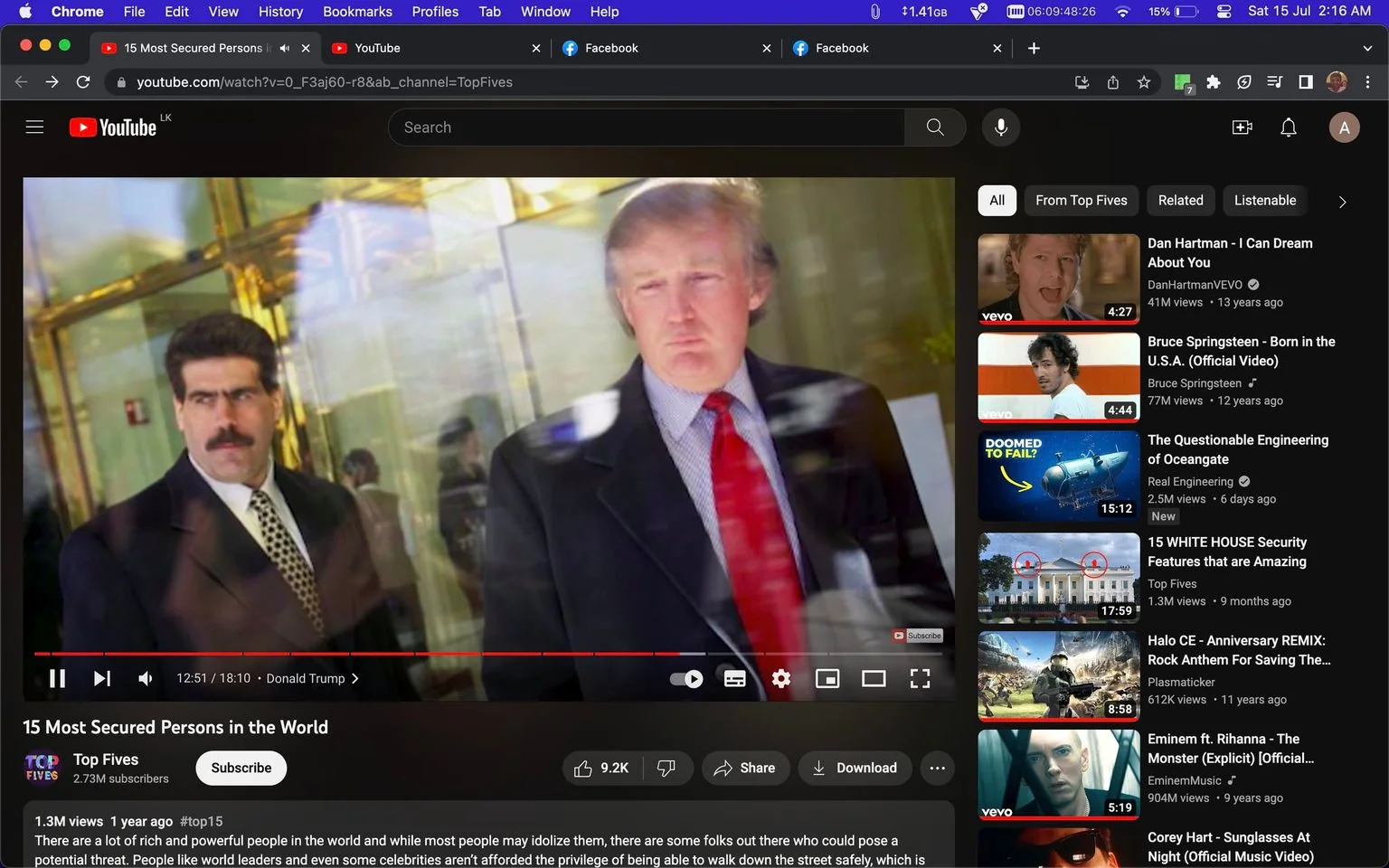Image resolution: width=1389 pixels, height=868 pixels.
Task: Dislike the video with thumbs down
Action: pyautogui.click(x=667, y=768)
